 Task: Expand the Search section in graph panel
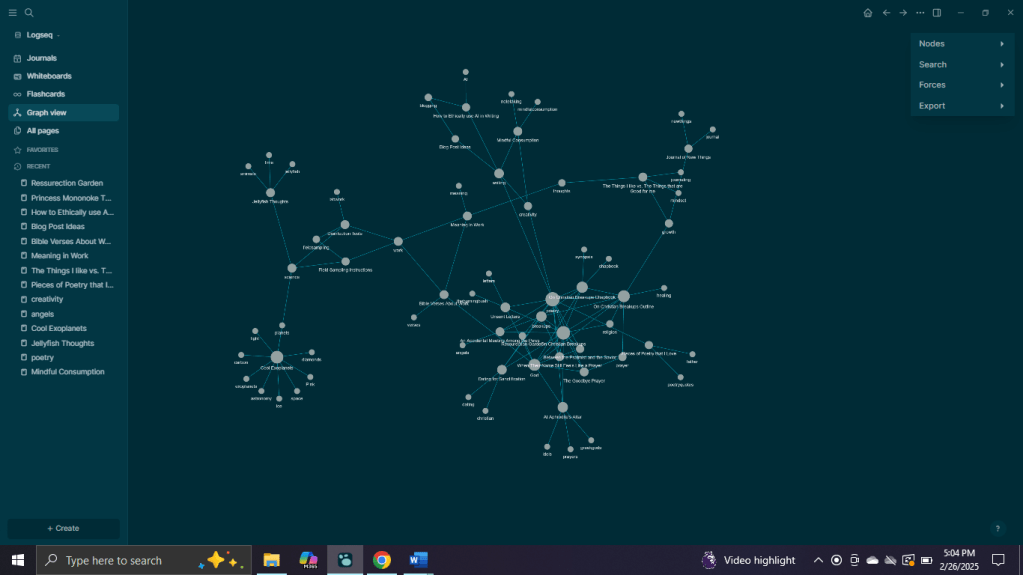click(961, 65)
